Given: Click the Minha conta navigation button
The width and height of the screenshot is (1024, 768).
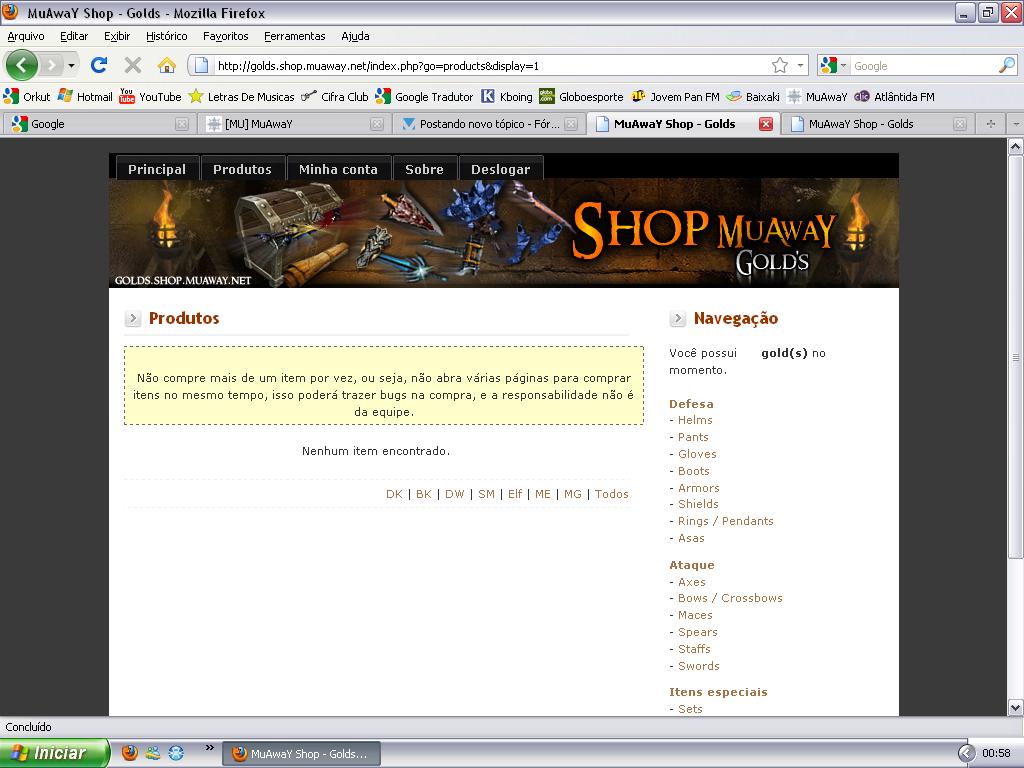Looking at the screenshot, I should 338,169.
